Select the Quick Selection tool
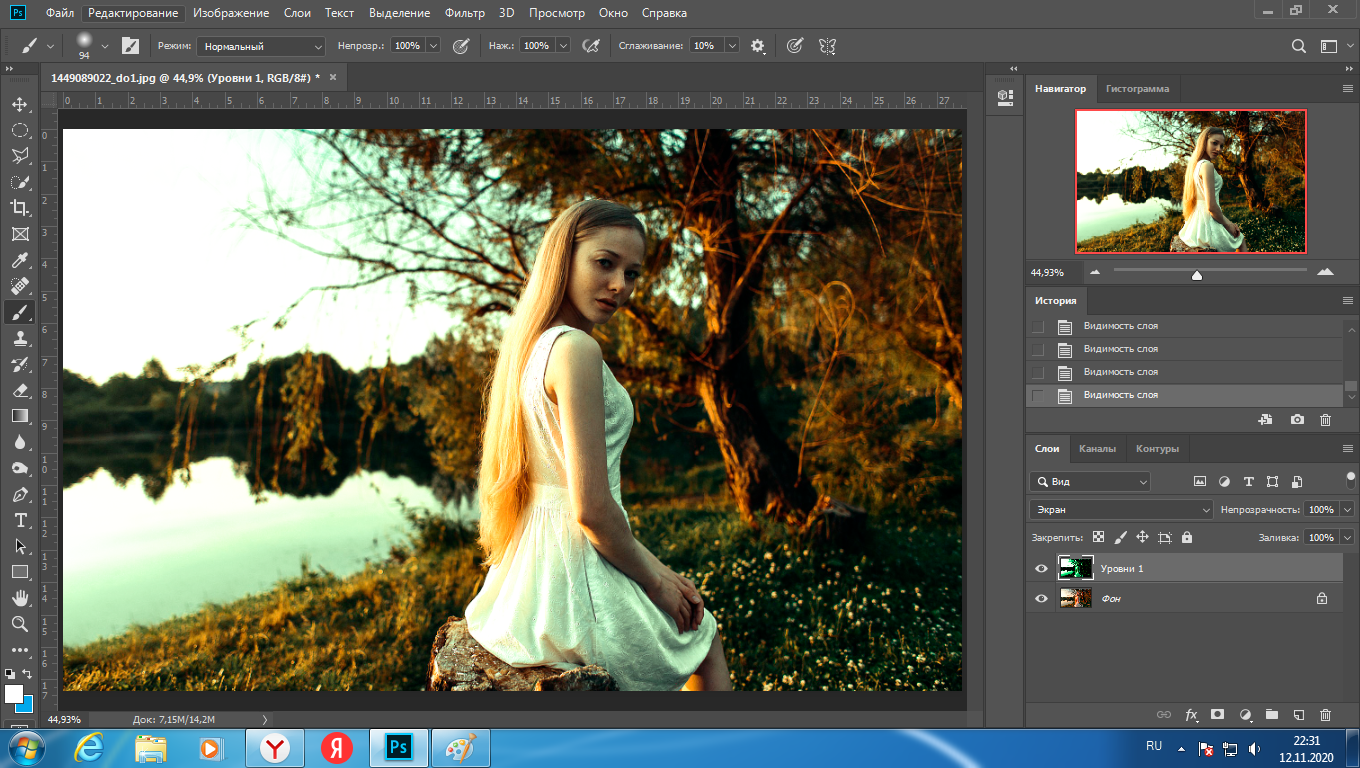The width and height of the screenshot is (1360, 768). coord(20,182)
